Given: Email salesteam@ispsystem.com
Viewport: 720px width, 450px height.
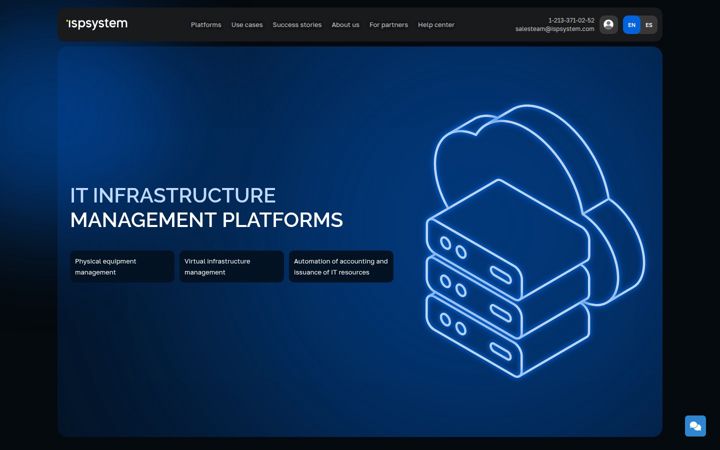Looking at the screenshot, I should (x=555, y=29).
